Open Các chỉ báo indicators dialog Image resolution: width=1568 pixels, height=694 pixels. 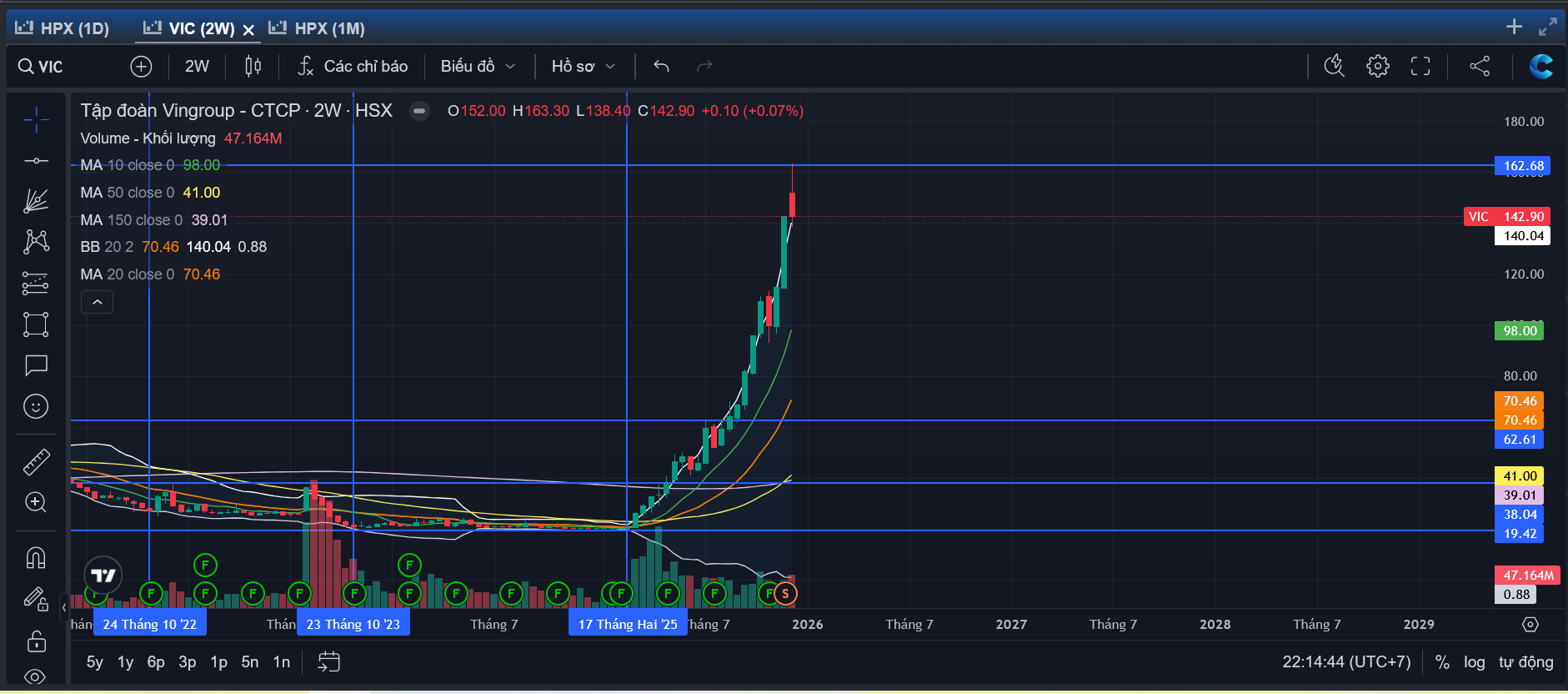tap(353, 67)
